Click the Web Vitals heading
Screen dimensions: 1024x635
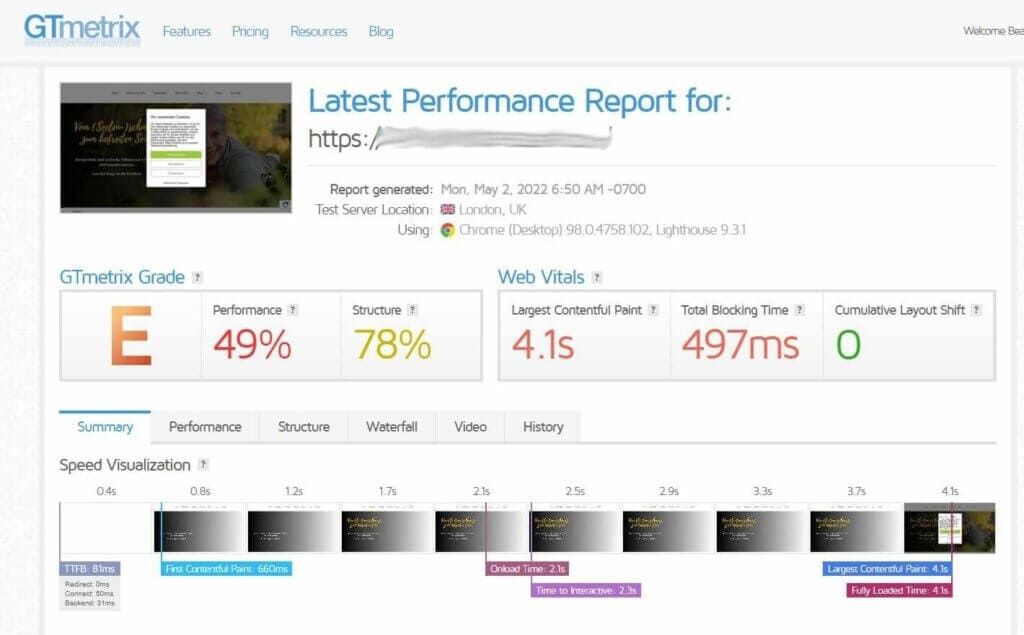[541, 277]
